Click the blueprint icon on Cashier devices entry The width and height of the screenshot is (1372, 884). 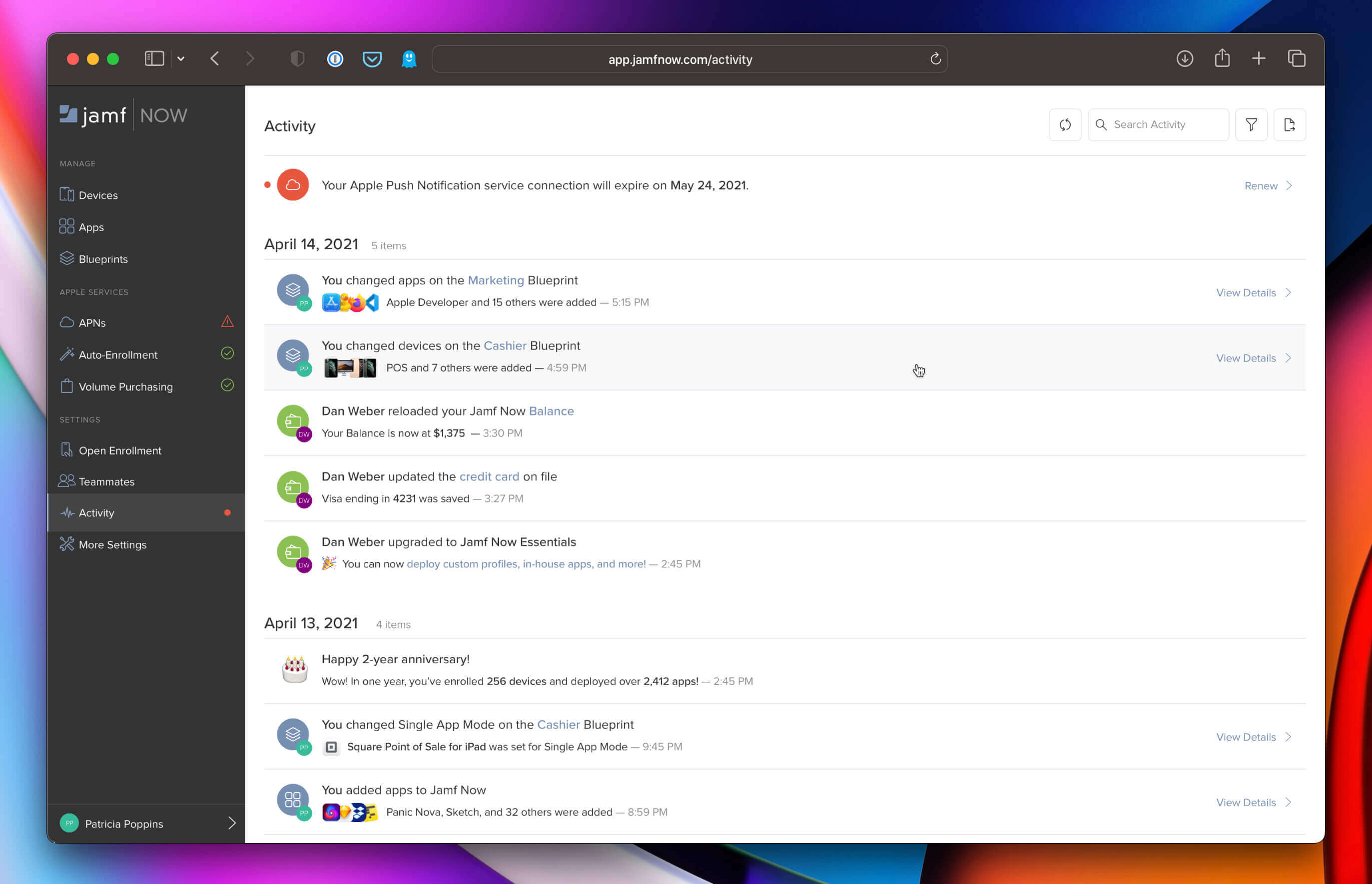click(x=293, y=355)
